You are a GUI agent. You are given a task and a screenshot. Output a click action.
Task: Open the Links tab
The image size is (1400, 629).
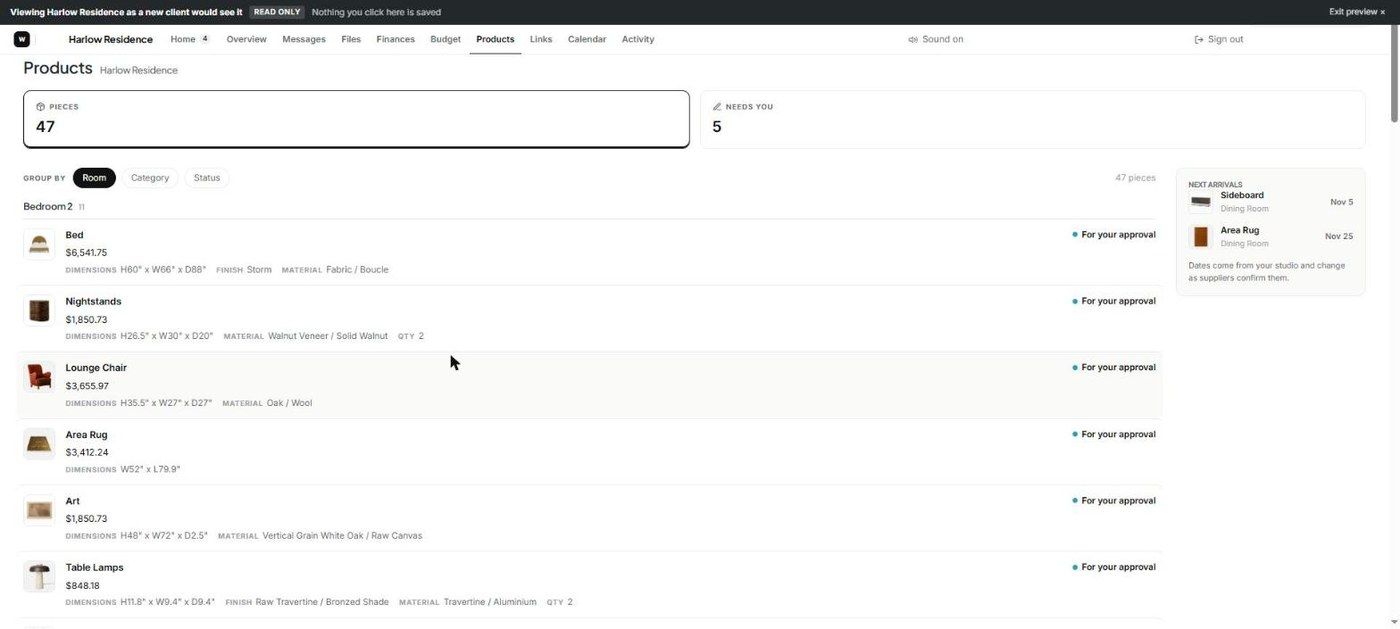[541, 39]
